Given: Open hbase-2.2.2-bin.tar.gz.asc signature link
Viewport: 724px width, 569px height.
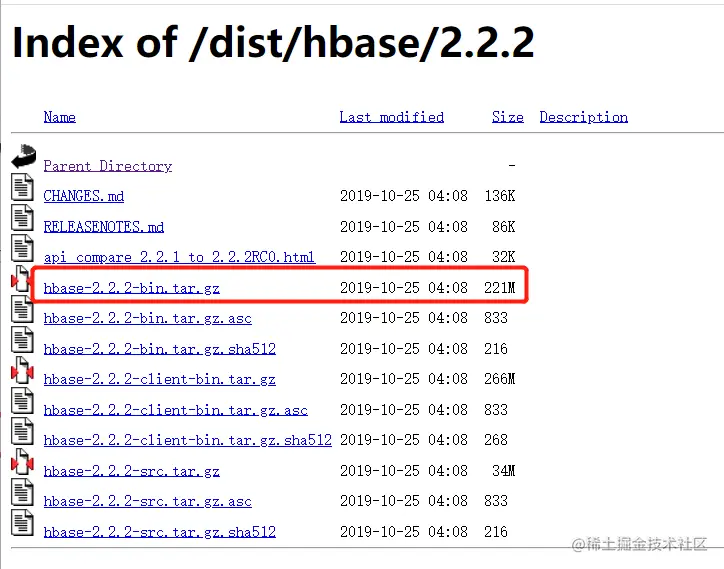Looking at the screenshot, I should coord(148,318).
